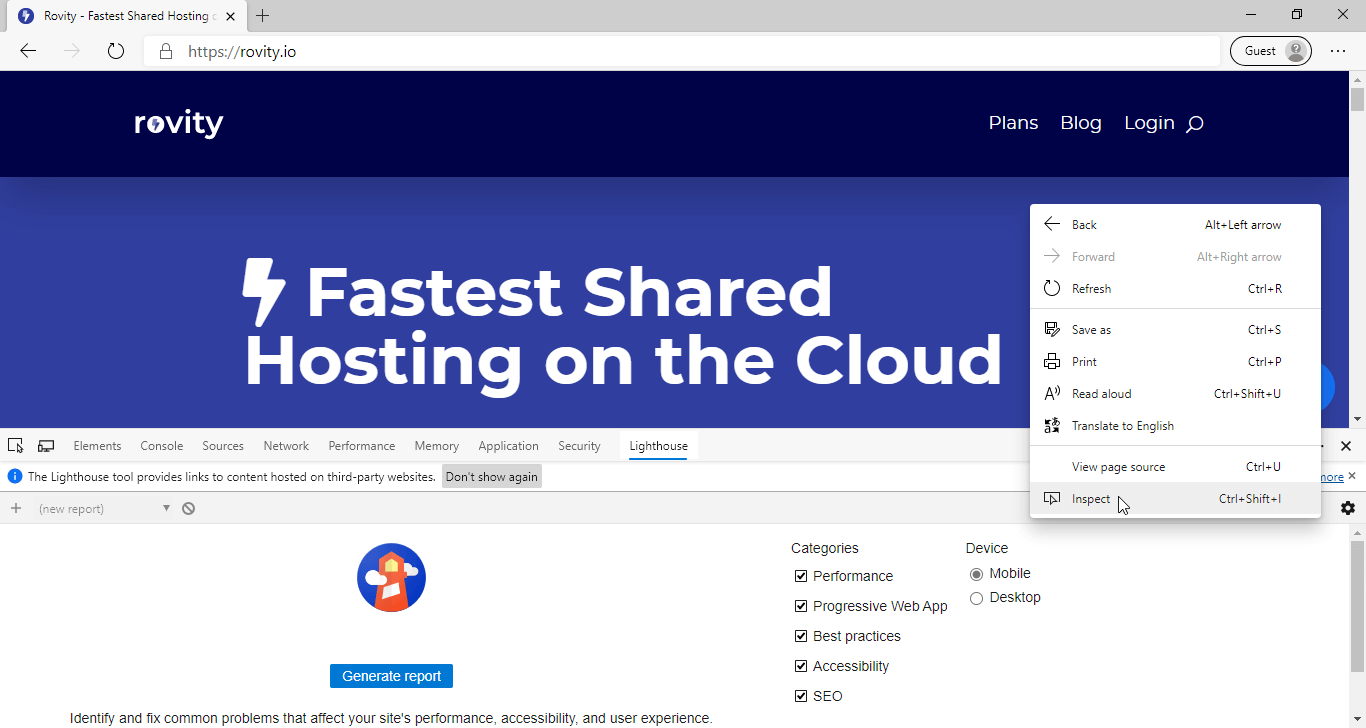The image size is (1366, 728).
Task: Click the address bar URL field
Action: click(682, 51)
